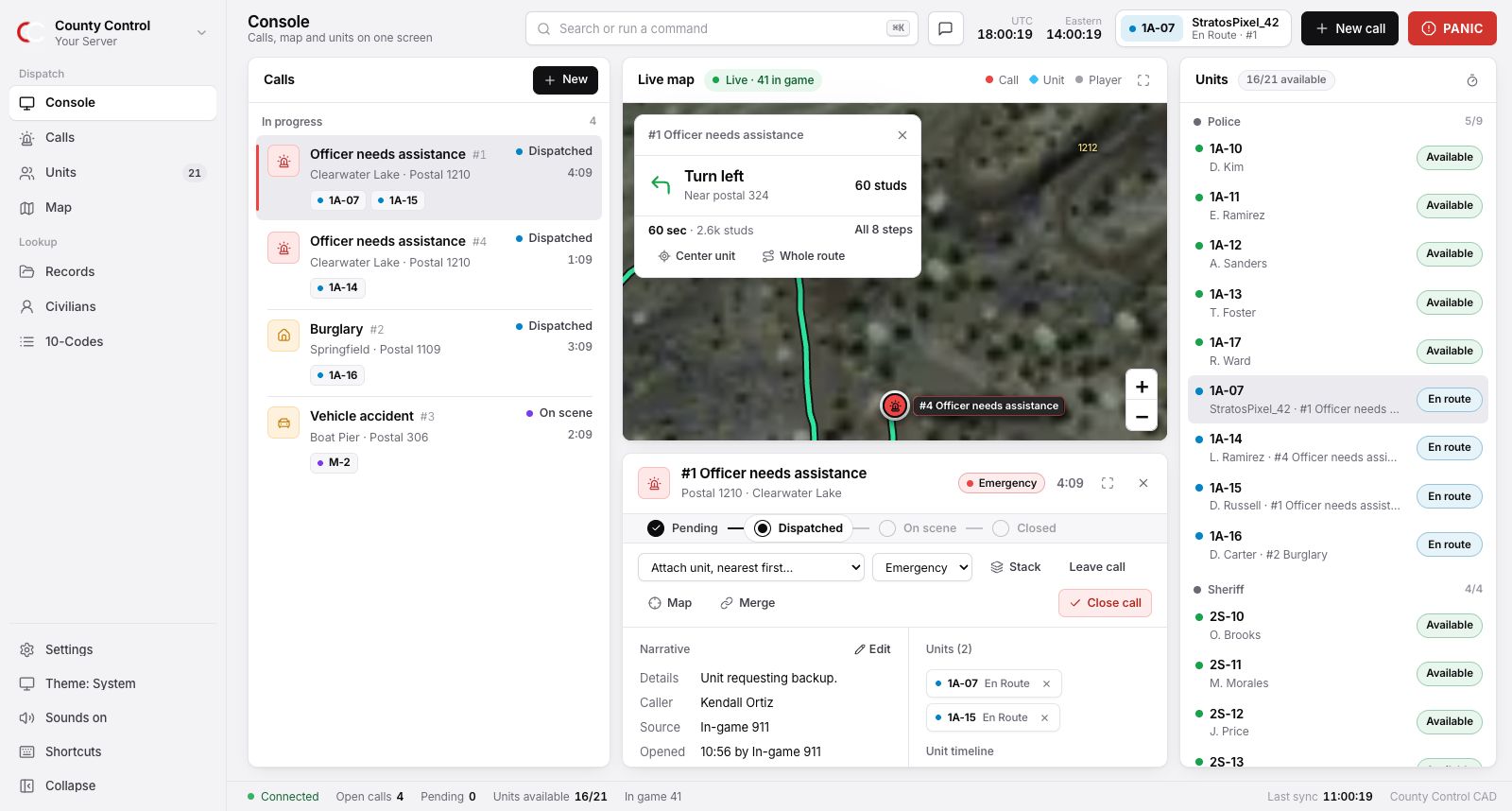Click the Burglary call house icon
This screenshot has height=811, width=1512.
(283, 336)
